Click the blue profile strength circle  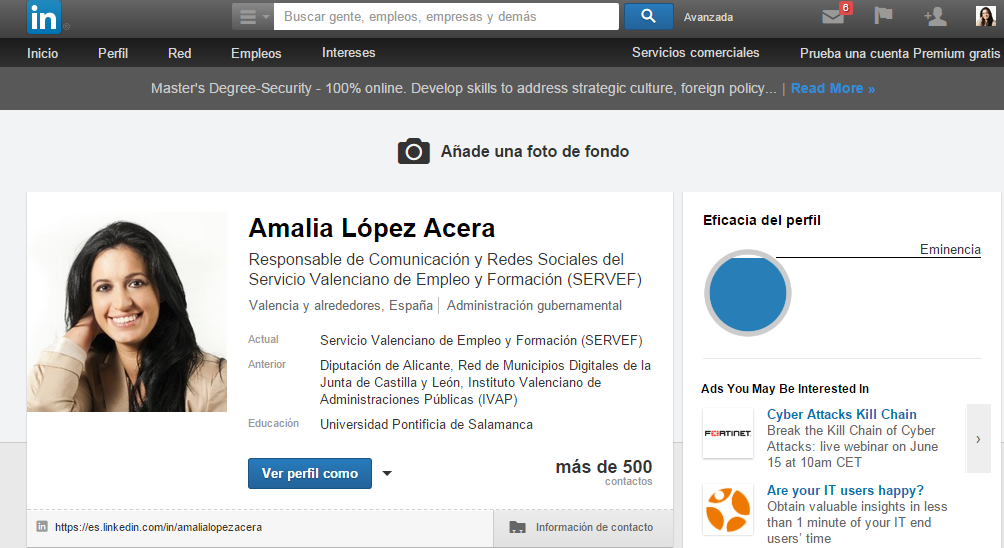click(748, 292)
